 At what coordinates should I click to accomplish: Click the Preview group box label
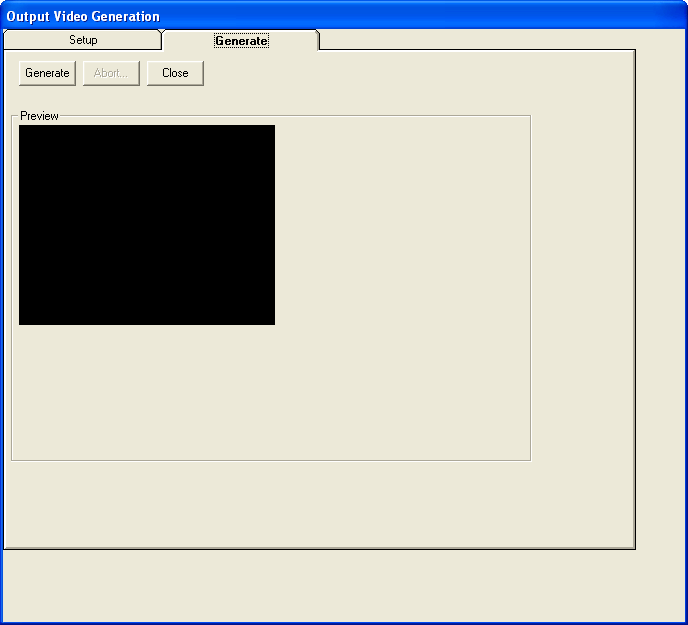point(39,116)
